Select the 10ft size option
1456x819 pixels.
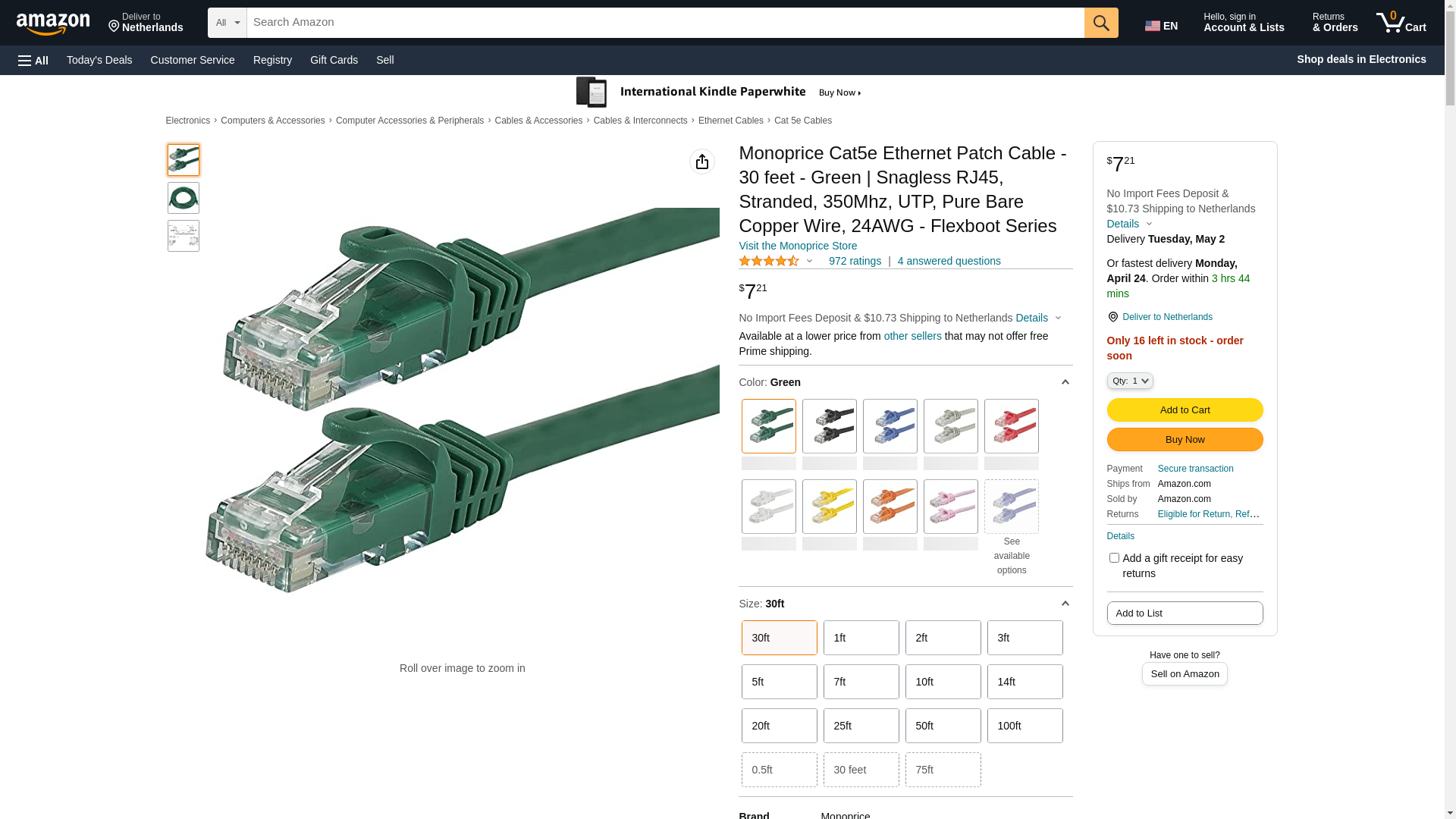tap(943, 682)
